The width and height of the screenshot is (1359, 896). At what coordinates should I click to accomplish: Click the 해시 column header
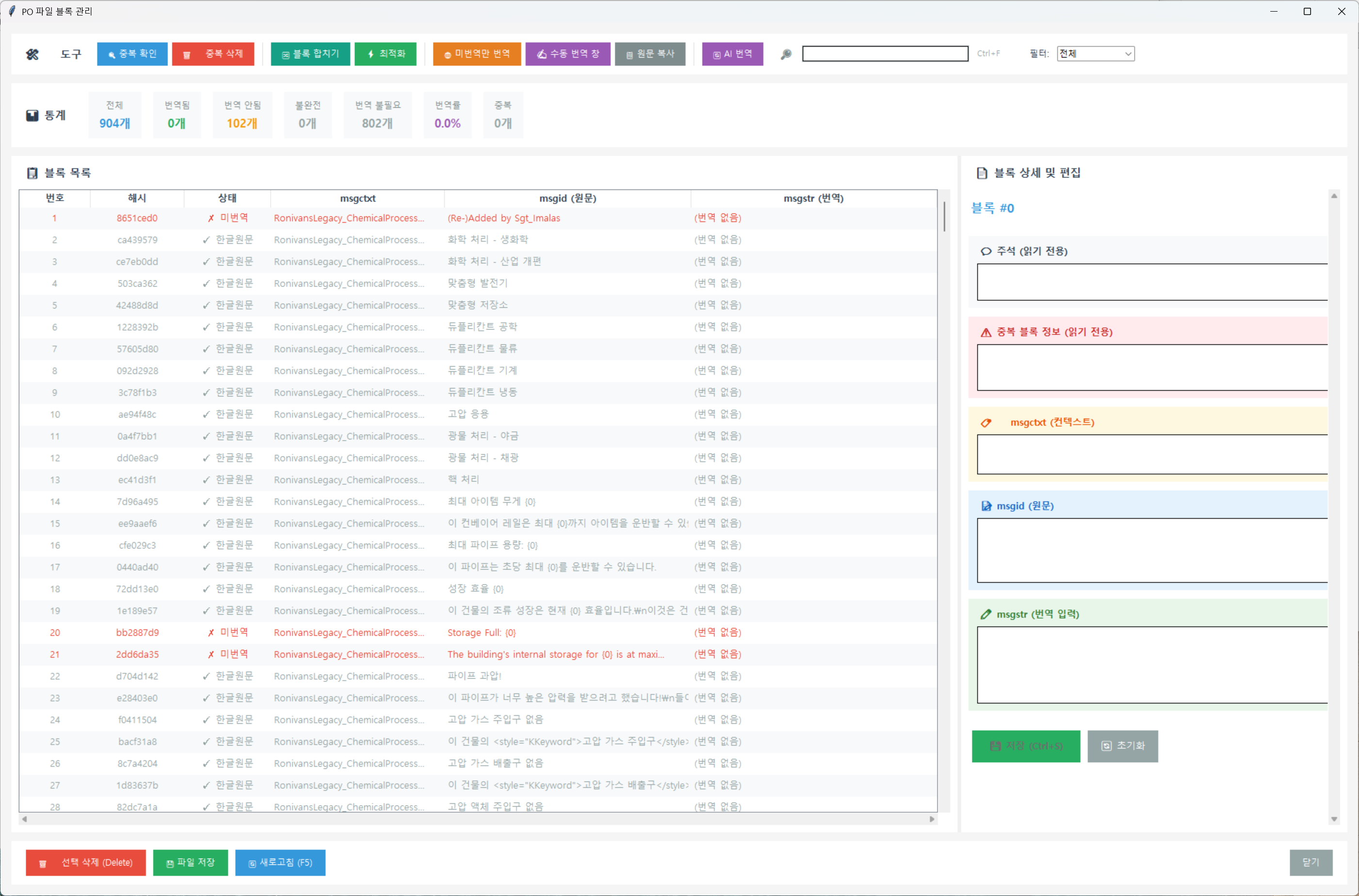137,198
